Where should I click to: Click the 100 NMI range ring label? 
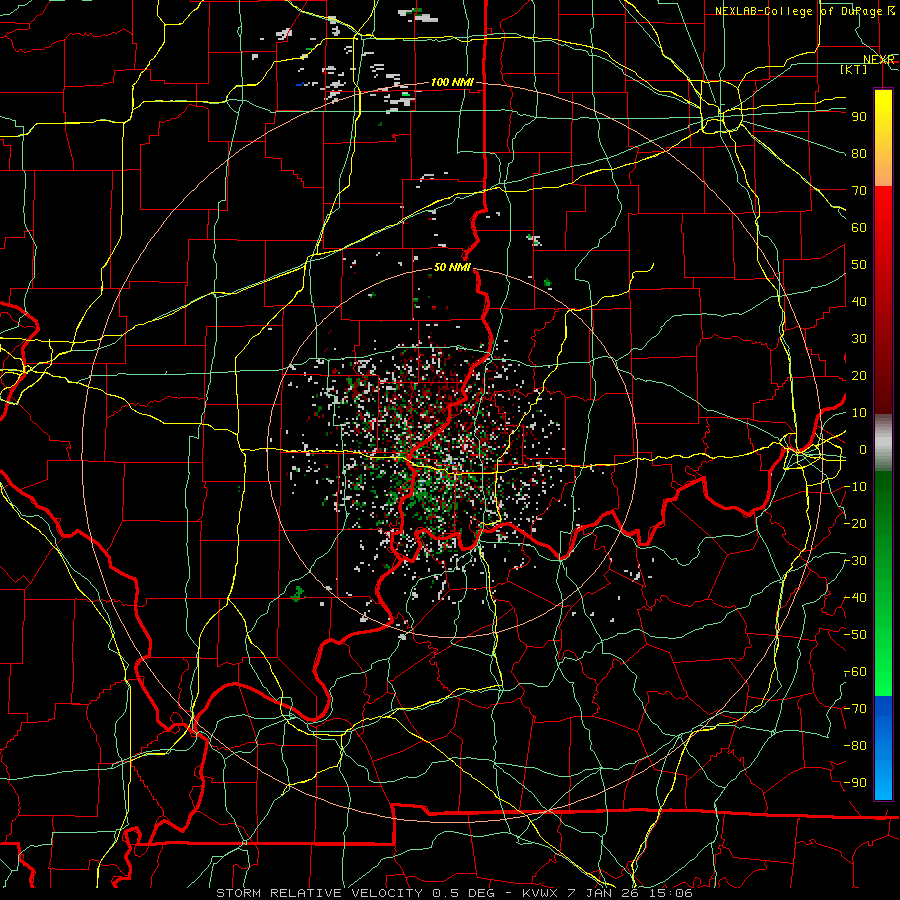point(452,83)
